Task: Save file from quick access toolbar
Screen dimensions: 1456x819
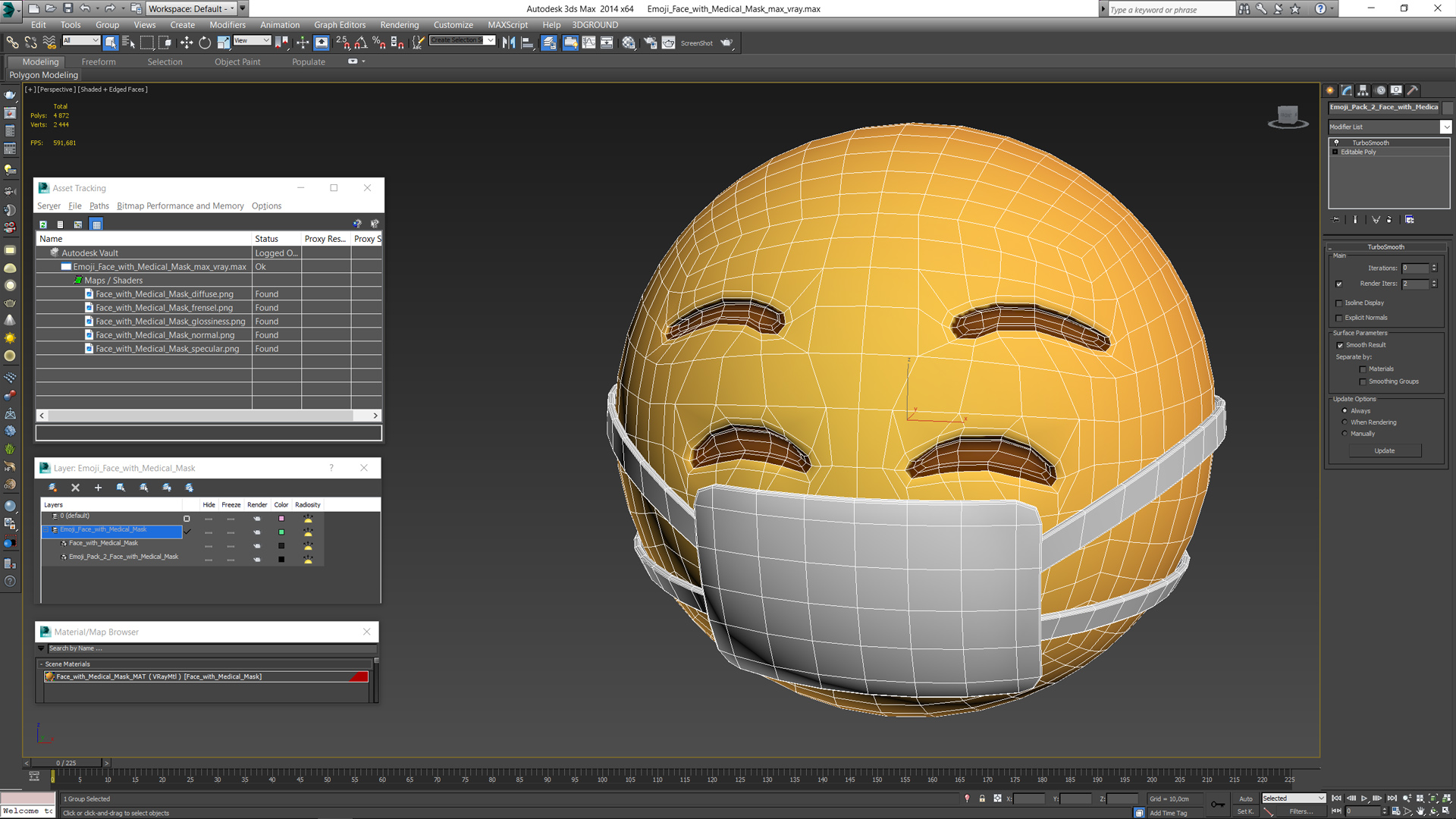Action: point(67,8)
